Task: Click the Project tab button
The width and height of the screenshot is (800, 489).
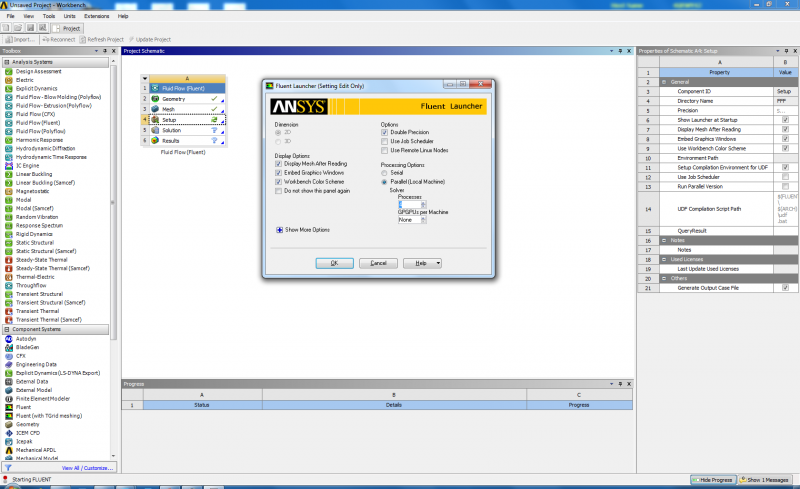Action: (x=67, y=29)
